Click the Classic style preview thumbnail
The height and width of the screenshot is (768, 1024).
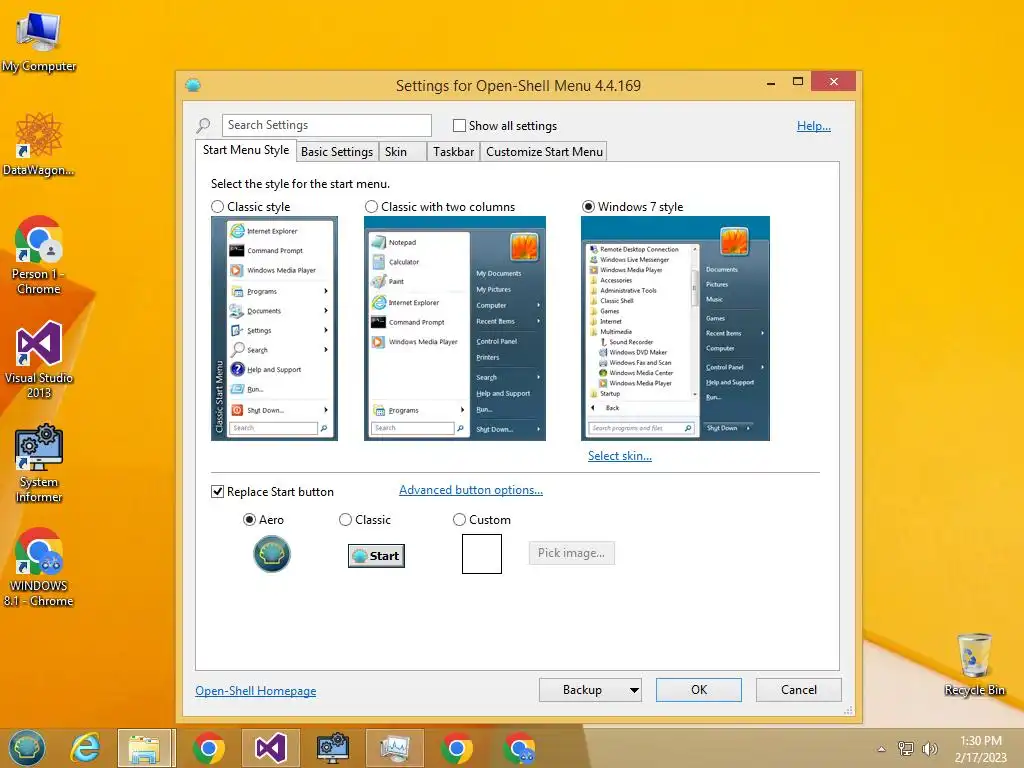click(274, 328)
